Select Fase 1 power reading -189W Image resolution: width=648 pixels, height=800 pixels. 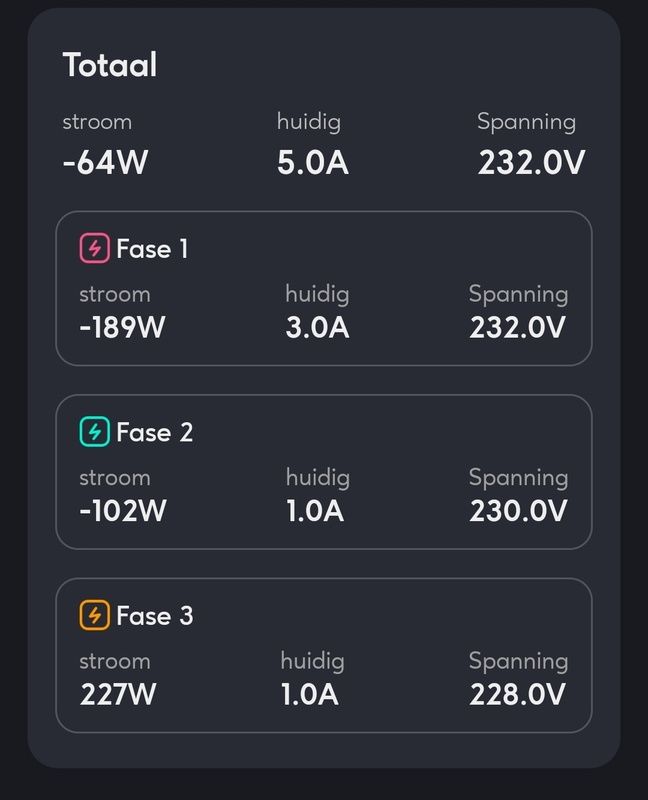(122, 327)
